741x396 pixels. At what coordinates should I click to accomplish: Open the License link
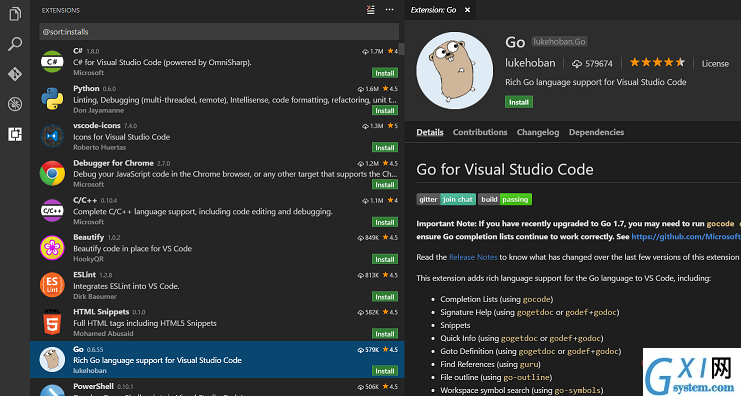tap(715, 63)
